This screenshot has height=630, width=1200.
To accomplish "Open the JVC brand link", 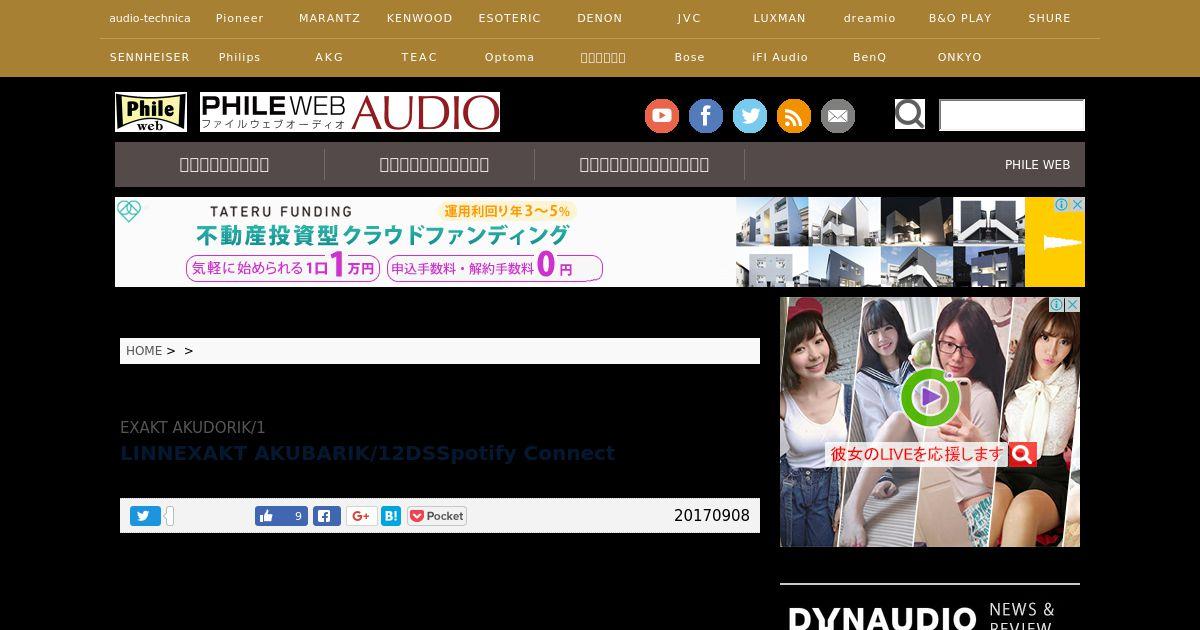I will (x=690, y=18).
